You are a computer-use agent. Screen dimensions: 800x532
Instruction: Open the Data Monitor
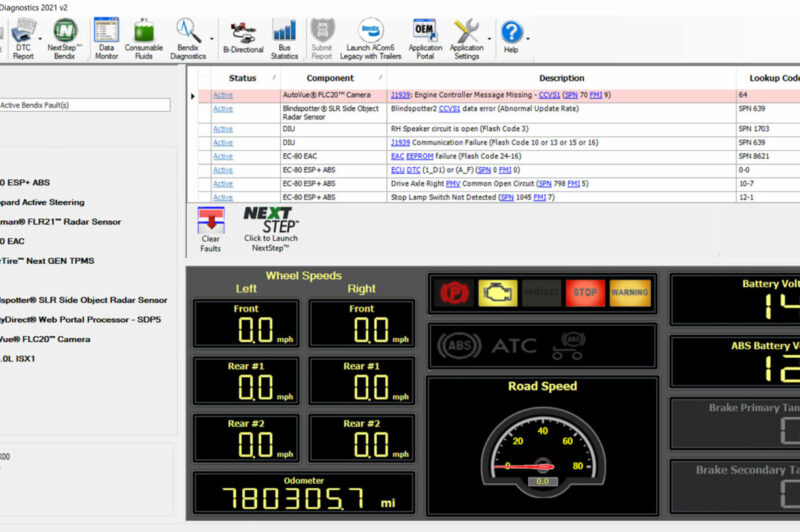coord(106,39)
